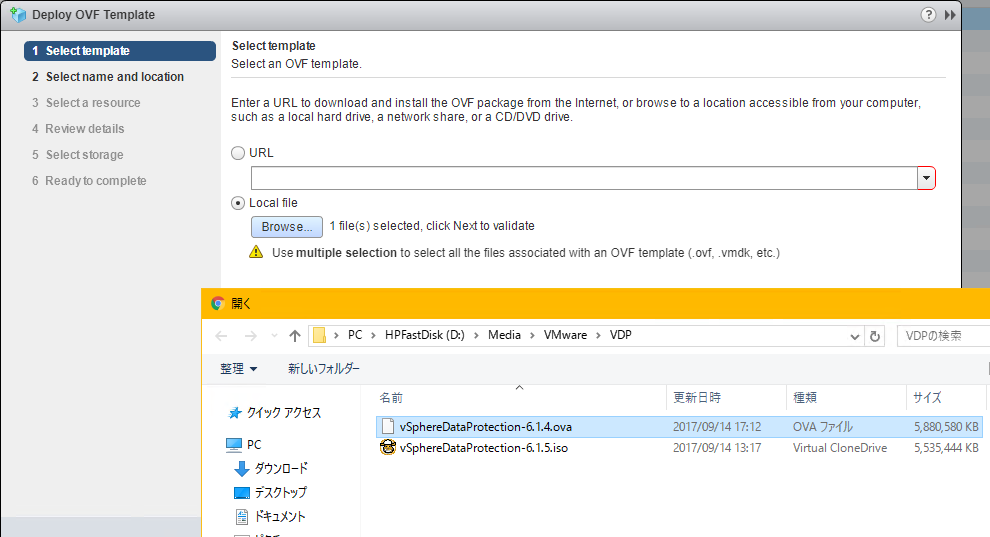Click step 3 Select a resource
This screenshot has width=990, height=537.
tap(86, 102)
